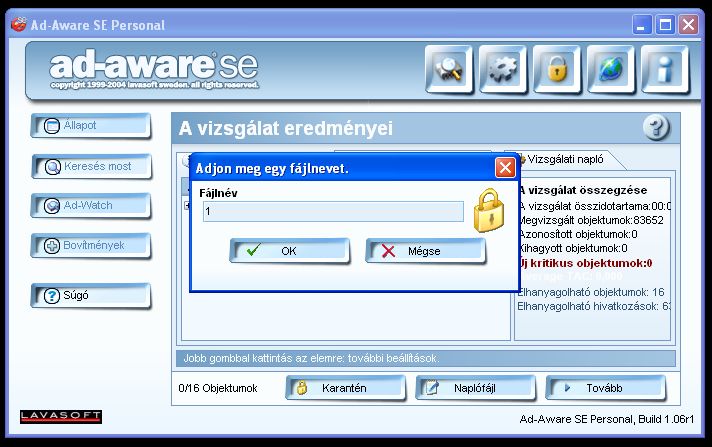Open the Állapot status section
The width and height of the screenshot is (712, 447).
click(91, 125)
